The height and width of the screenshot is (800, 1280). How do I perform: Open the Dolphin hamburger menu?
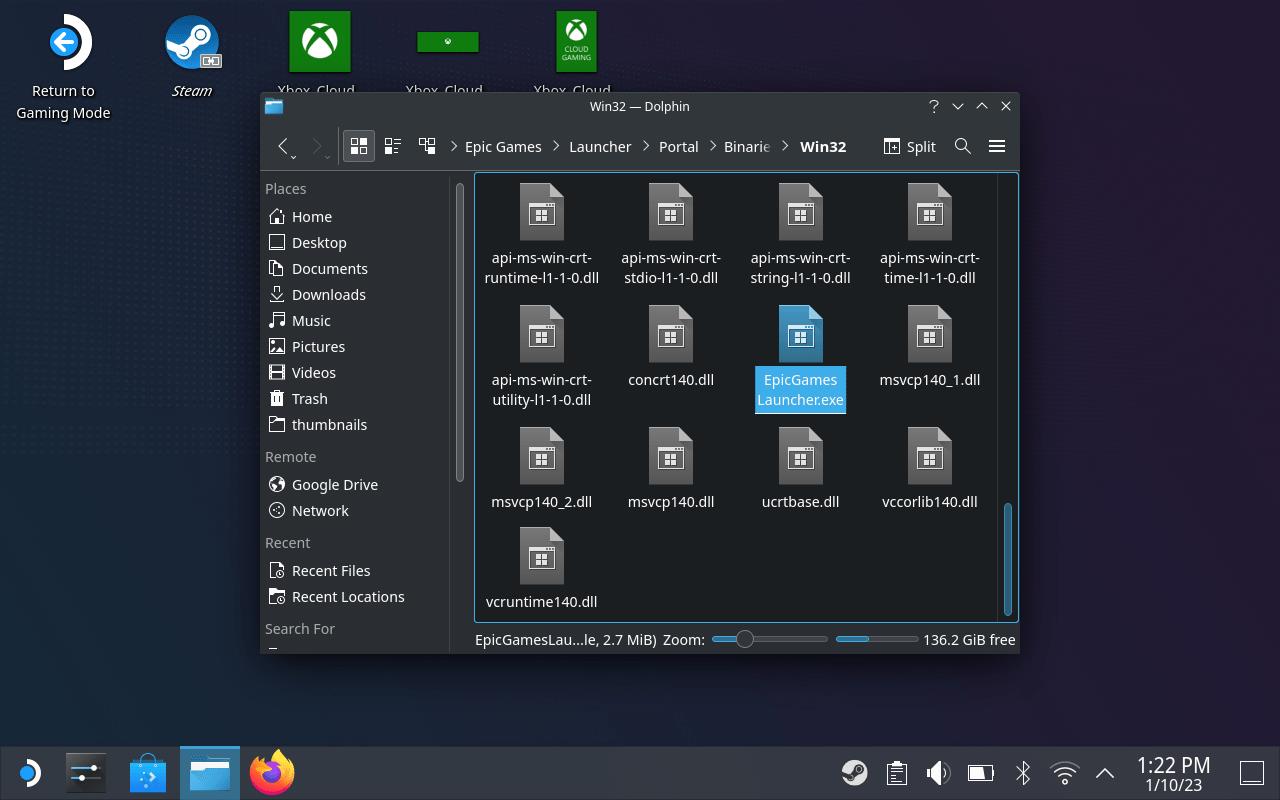point(996,146)
